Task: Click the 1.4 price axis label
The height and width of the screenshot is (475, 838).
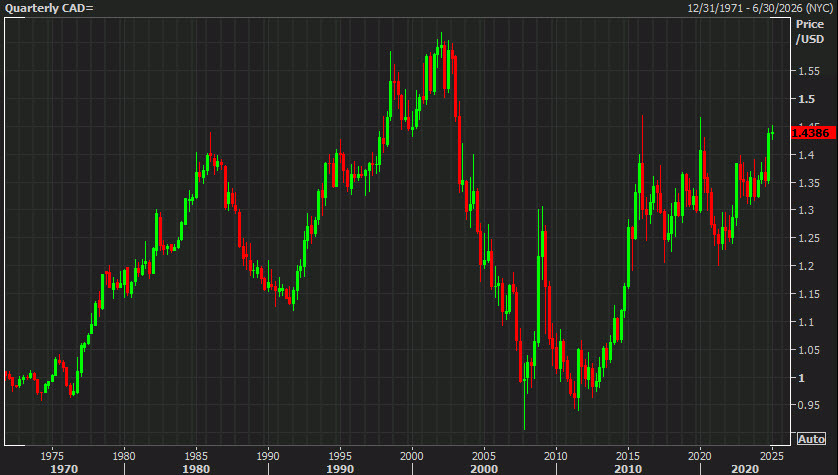Action: point(806,155)
